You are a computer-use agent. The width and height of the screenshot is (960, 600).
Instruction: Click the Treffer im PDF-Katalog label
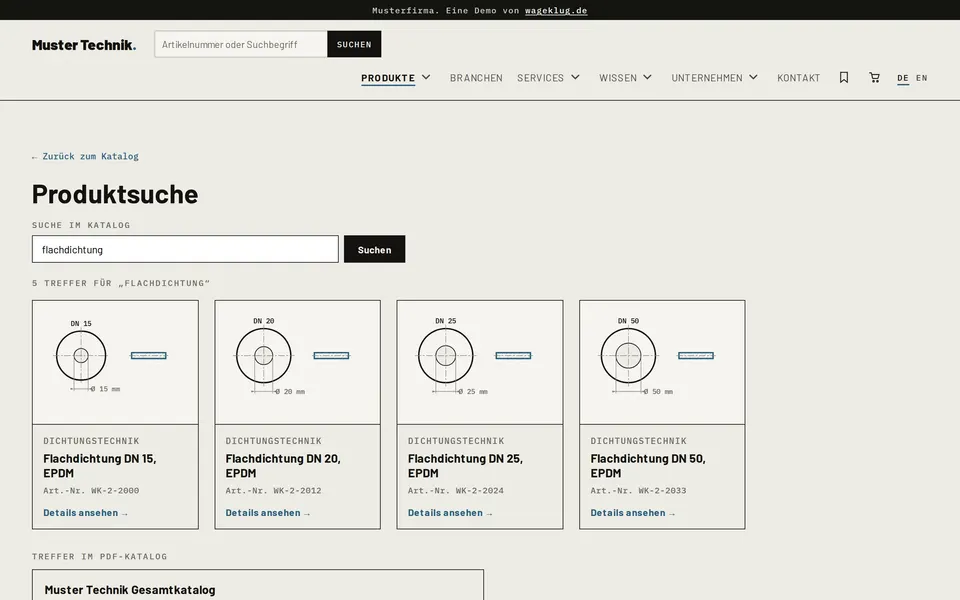click(x=99, y=557)
